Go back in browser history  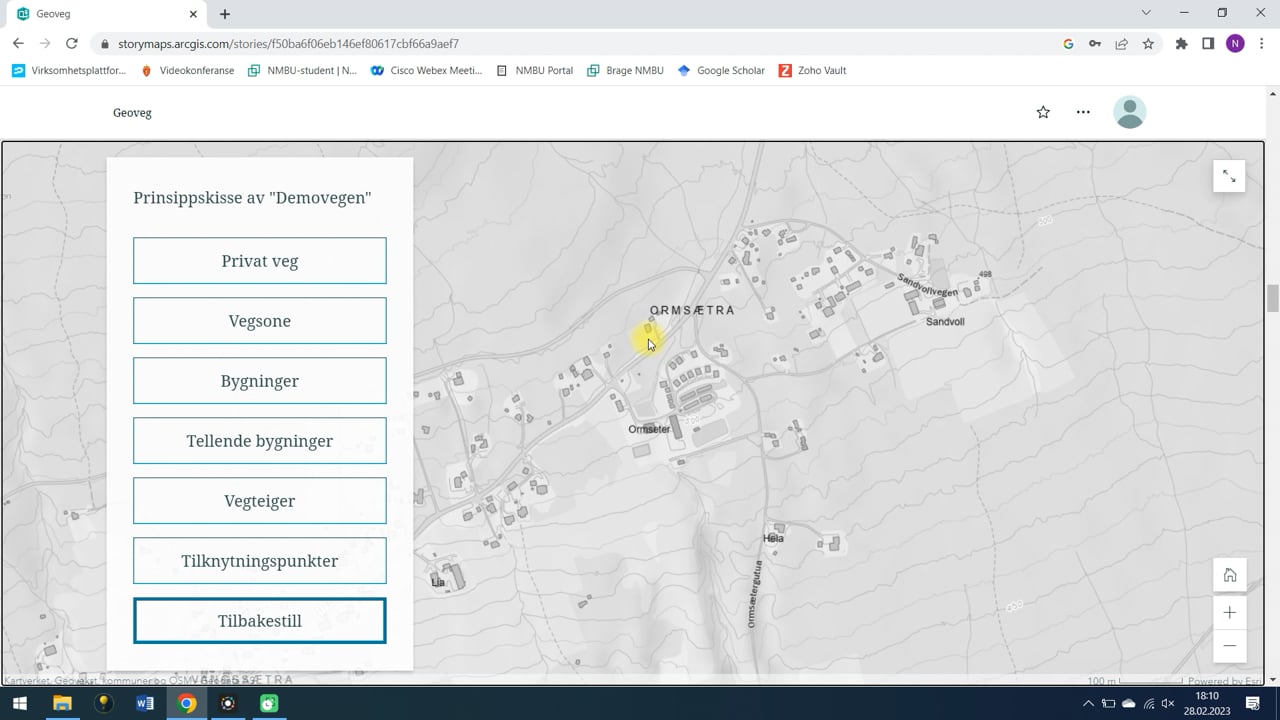click(x=18, y=44)
